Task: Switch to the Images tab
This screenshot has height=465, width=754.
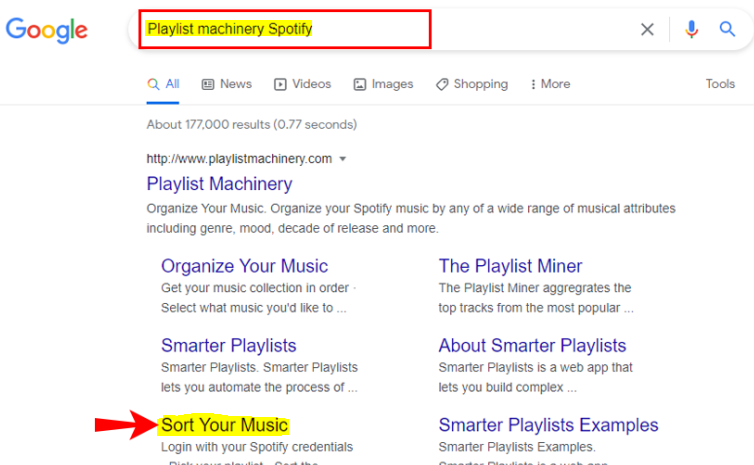Action: (x=383, y=84)
